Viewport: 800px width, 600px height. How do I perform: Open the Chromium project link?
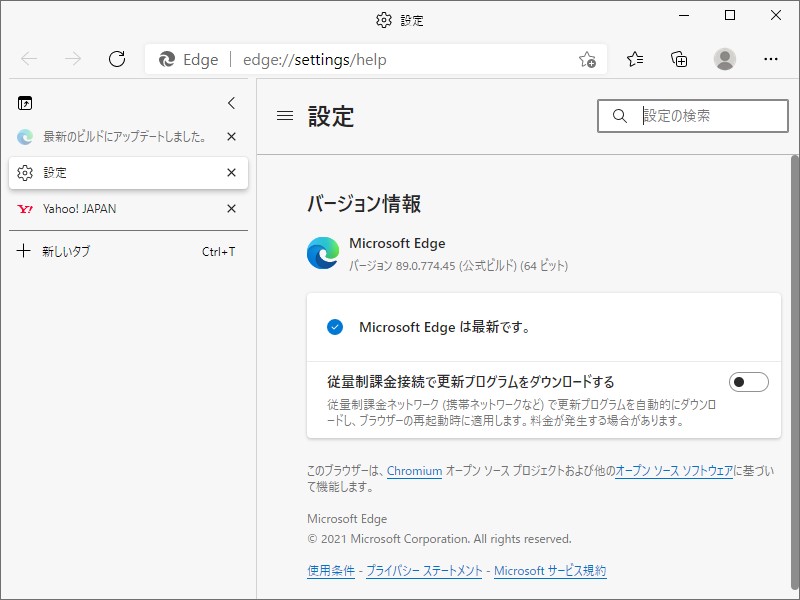point(414,471)
